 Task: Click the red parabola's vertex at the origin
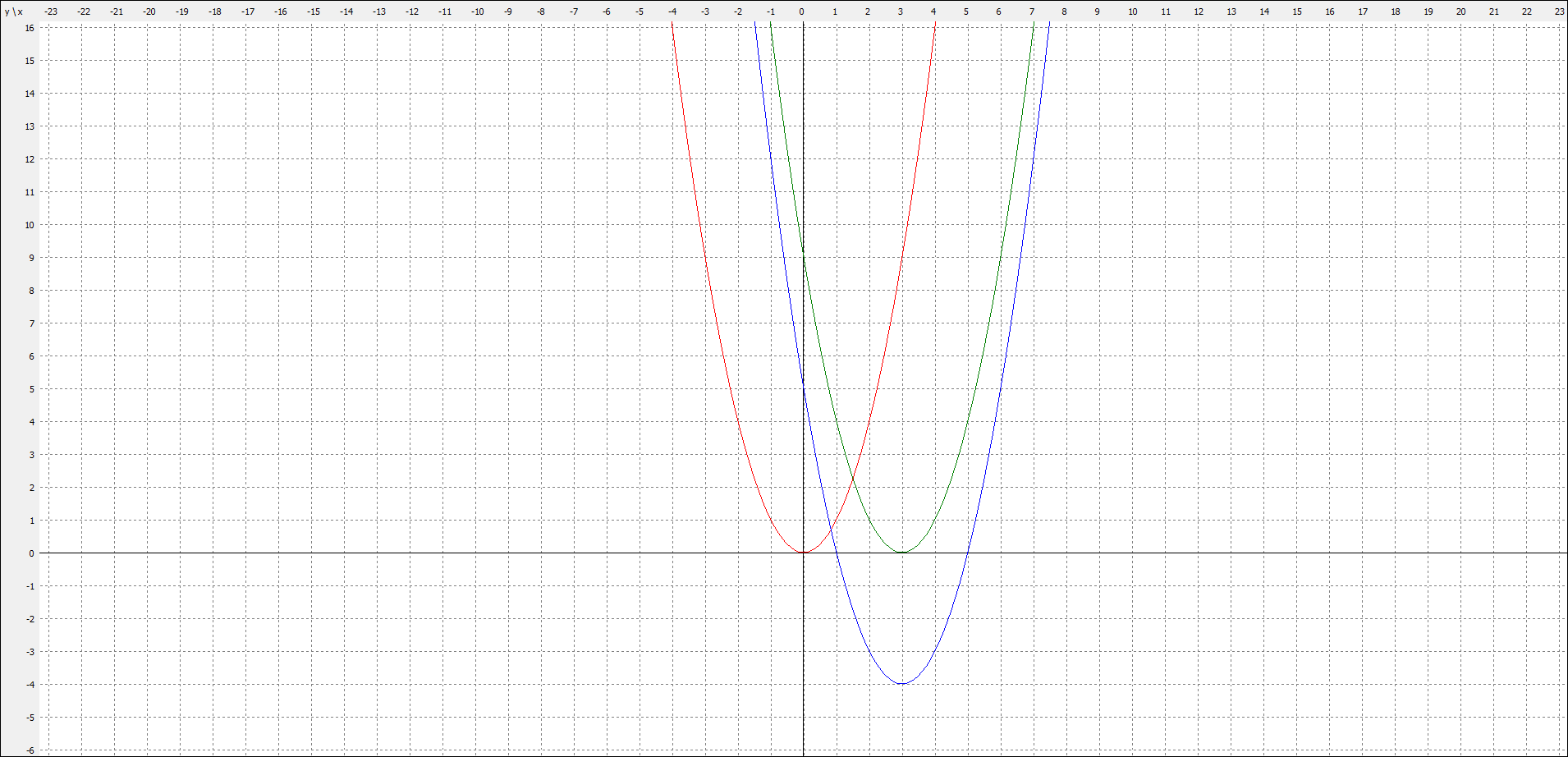coord(803,553)
